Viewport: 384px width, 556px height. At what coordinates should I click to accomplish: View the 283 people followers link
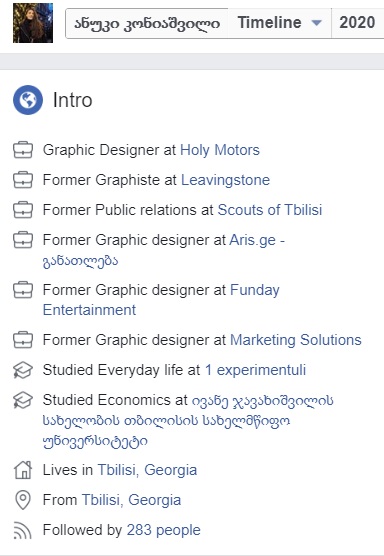tap(163, 530)
